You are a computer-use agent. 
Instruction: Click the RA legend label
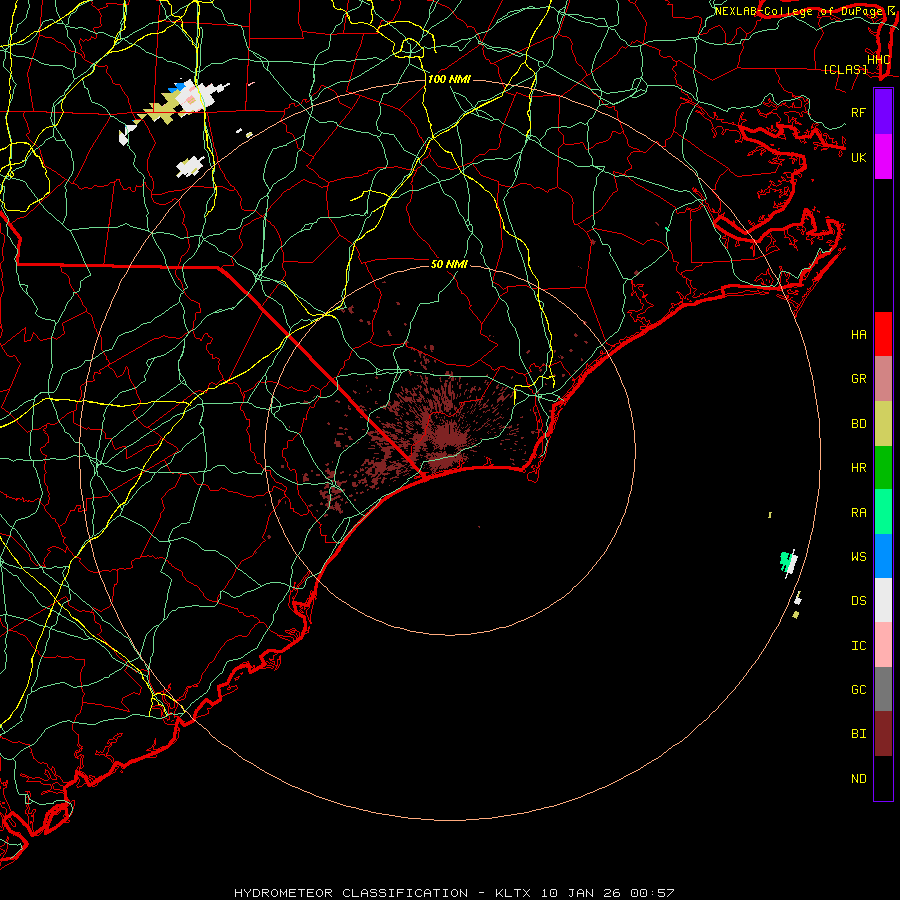pos(858,513)
